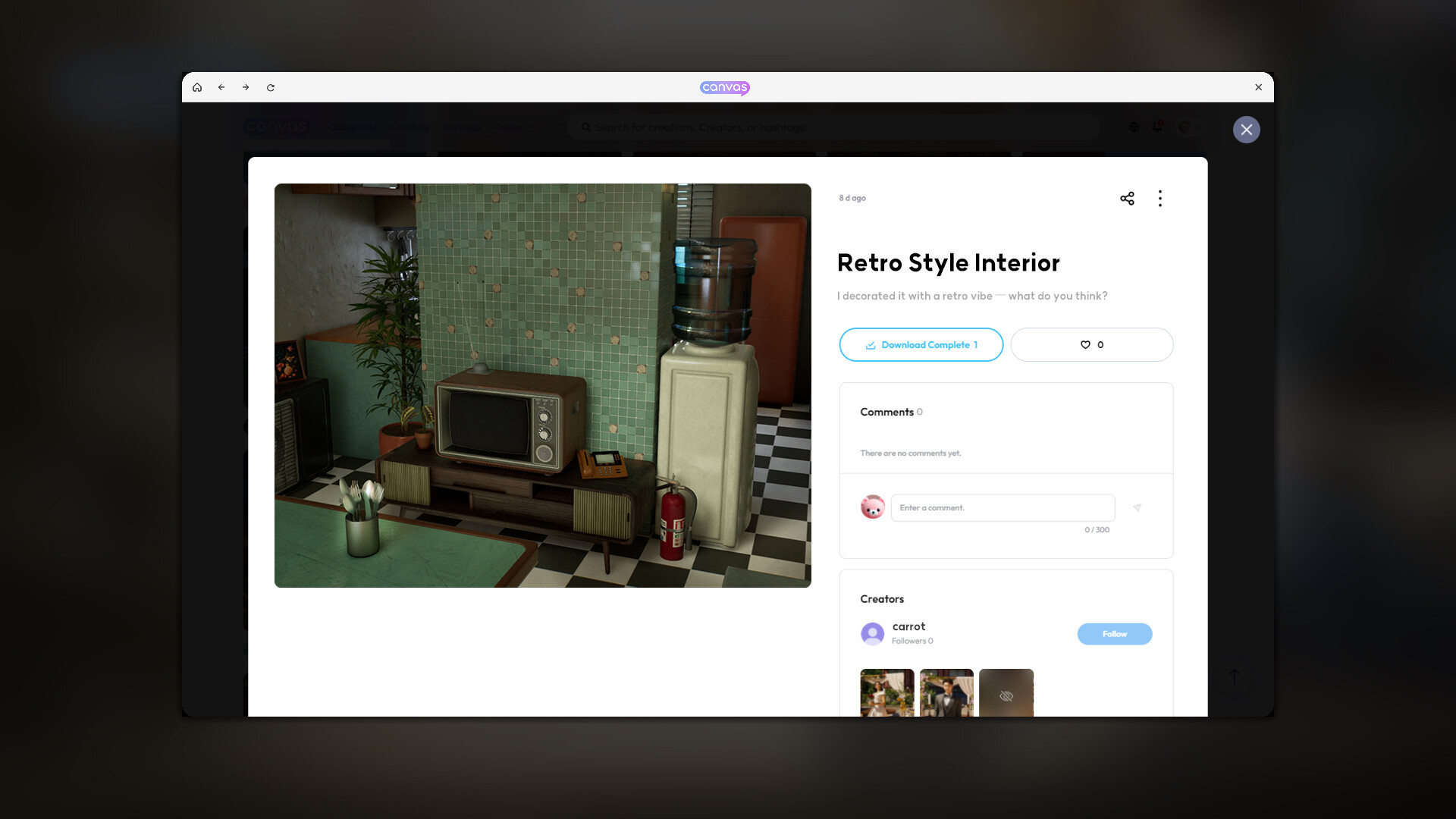This screenshot has width=1456, height=819.
Task: Click the globe language icon
Action: click(x=1134, y=127)
